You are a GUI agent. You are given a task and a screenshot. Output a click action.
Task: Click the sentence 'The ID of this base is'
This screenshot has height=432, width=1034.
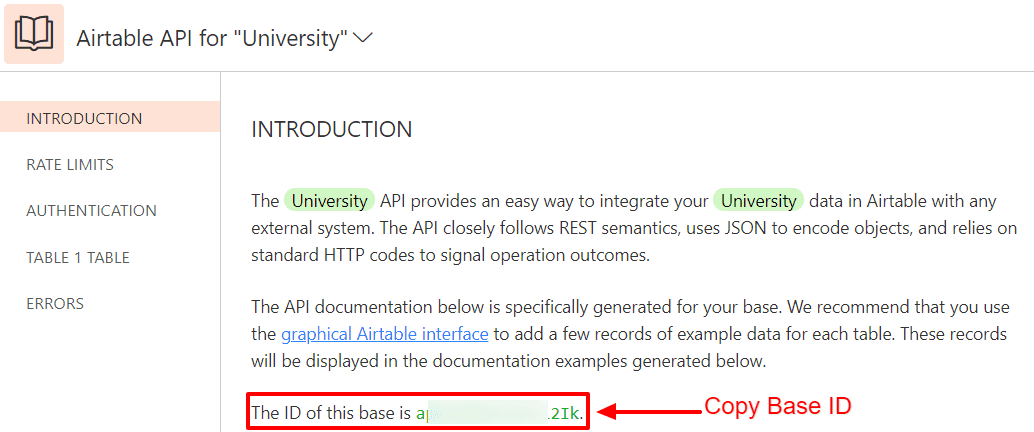332,414
